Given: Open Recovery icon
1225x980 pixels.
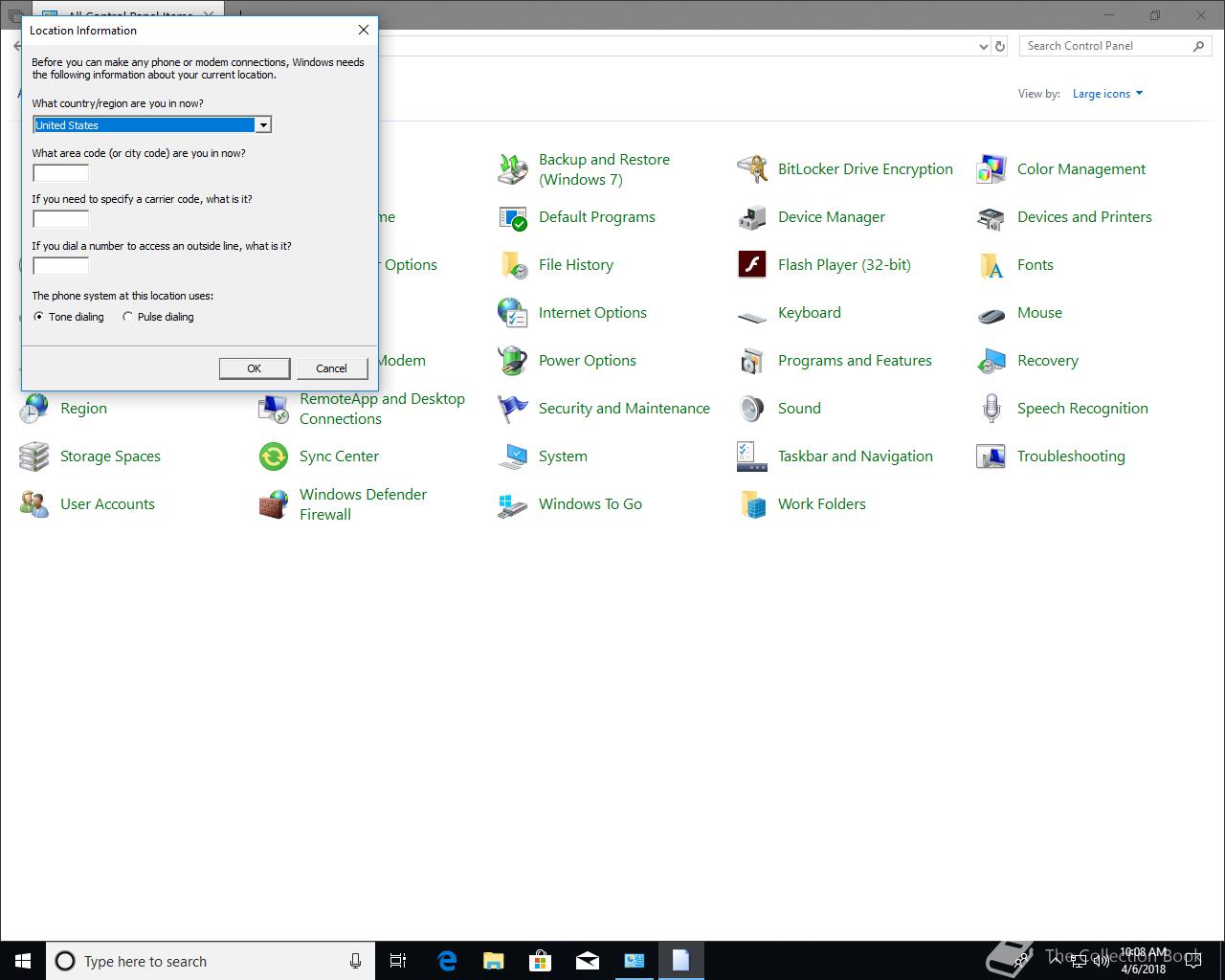Looking at the screenshot, I should click(991, 361).
